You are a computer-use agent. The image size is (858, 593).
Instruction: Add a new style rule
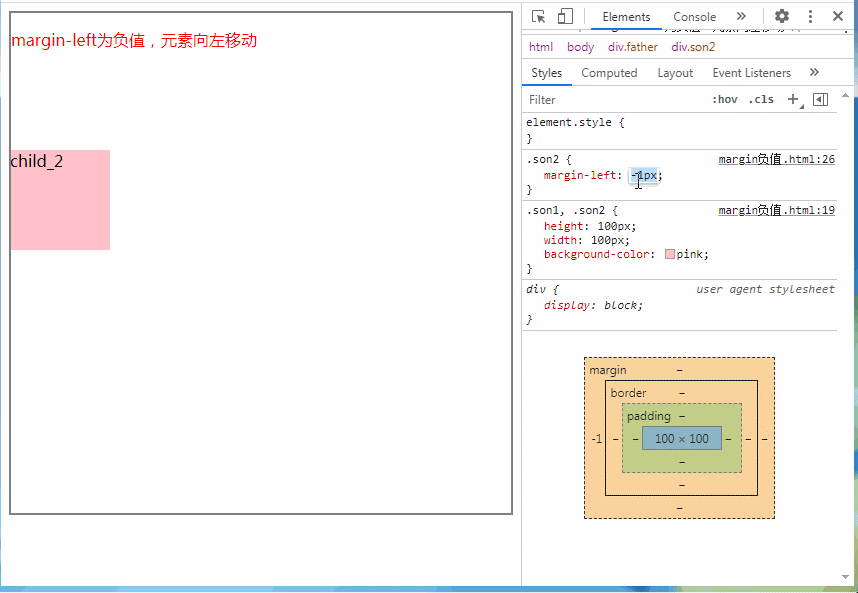[x=794, y=99]
